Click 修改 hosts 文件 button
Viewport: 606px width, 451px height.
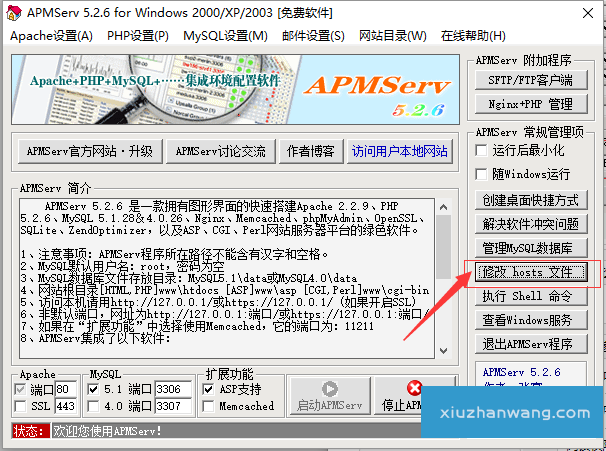tap(531, 272)
